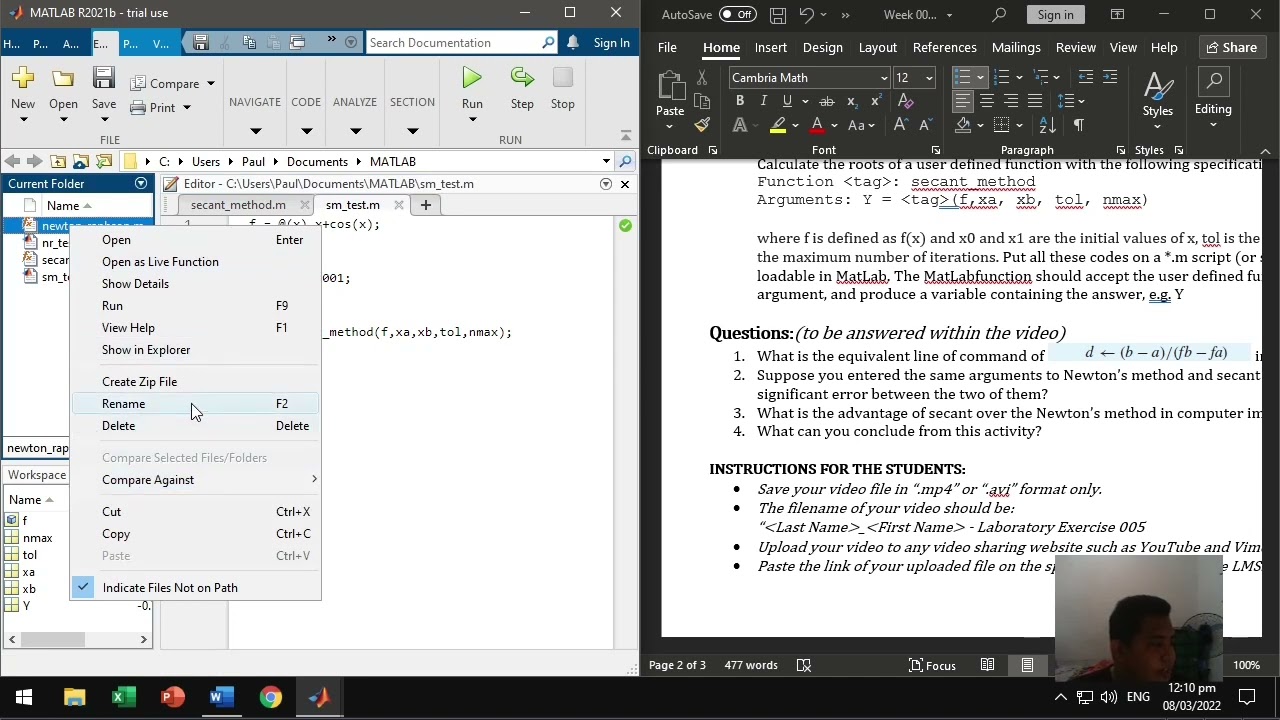Toggle Indicate Files Not on Path
The width and height of the screenshot is (1280, 720).
(196, 587)
